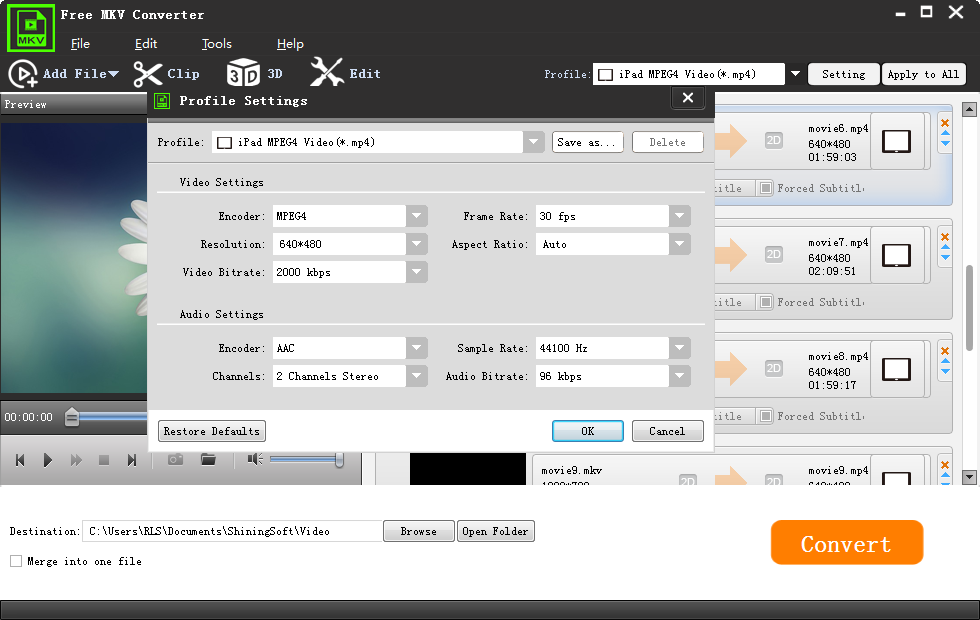Move movie8.mp4 down in the list
This screenshot has height=620, width=980.
[x=945, y=371]
